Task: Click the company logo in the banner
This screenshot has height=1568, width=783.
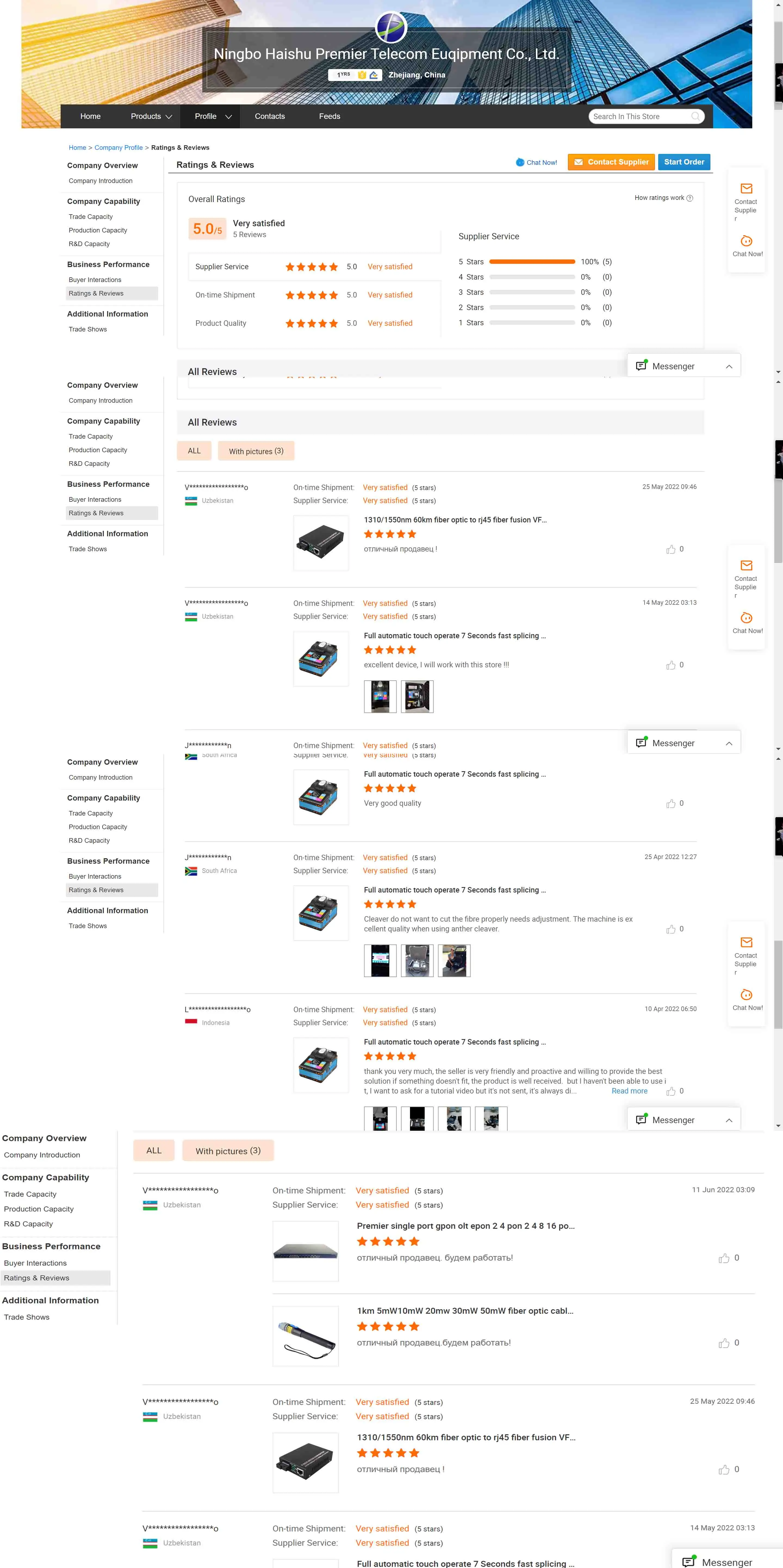Action: (x=391, y=27)
